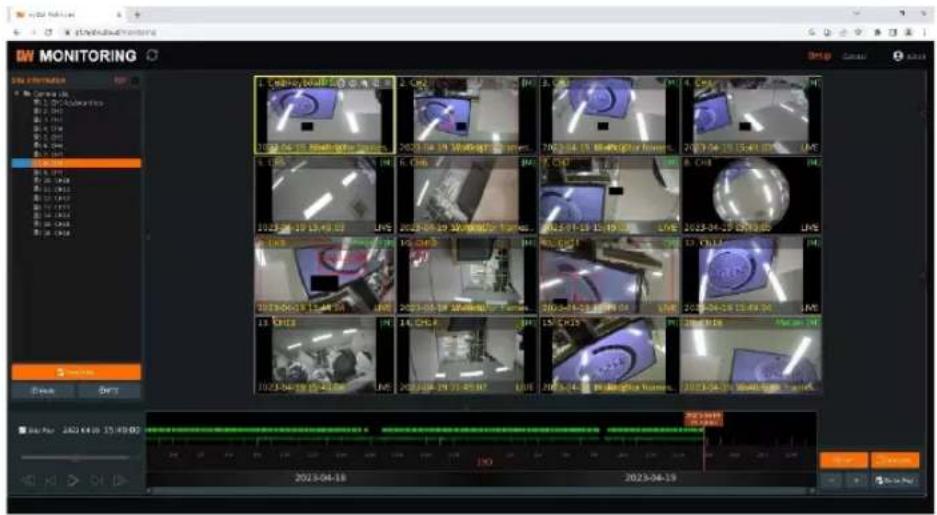Image resolution: width=937 pixels, height=515 pixels.
Task: Click the play button in playback controls
Action: 74,480
